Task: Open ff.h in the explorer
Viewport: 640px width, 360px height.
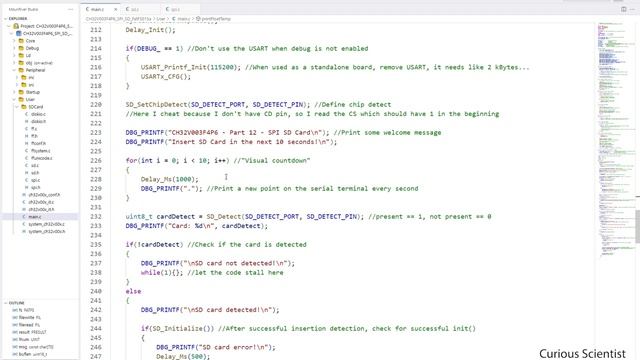Action: (x=34, y=136)
